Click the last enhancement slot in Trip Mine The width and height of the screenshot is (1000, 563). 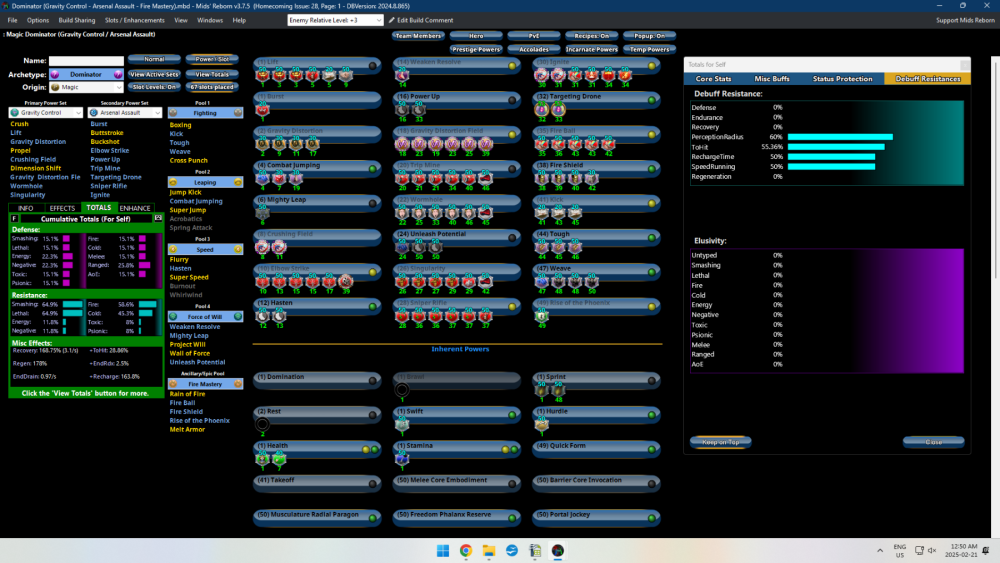[x=485, y=179]
